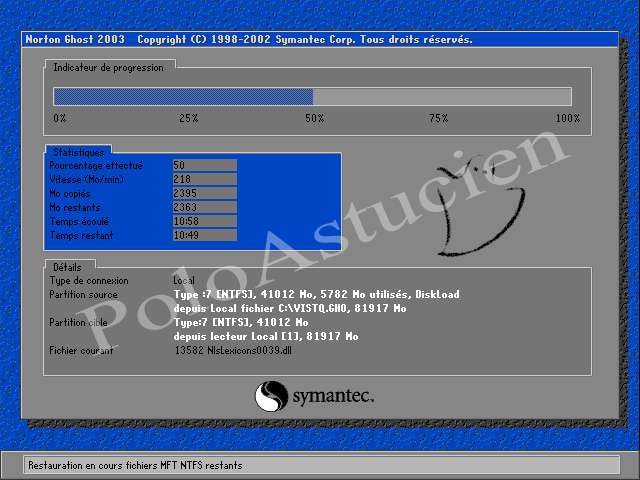
Task: Click the 'Mo copiés' label
Action: click(70, 193)
